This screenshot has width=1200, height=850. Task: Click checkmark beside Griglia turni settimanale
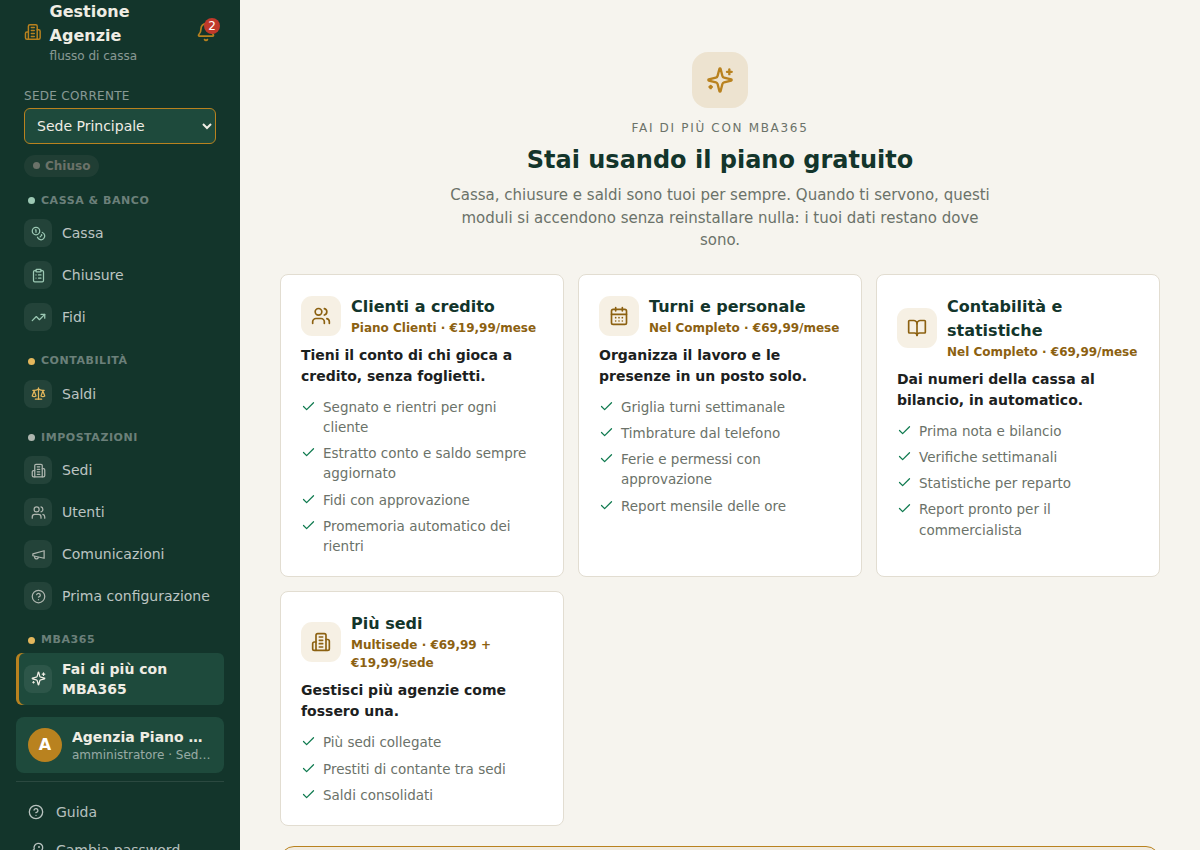[x=606, y=406]
